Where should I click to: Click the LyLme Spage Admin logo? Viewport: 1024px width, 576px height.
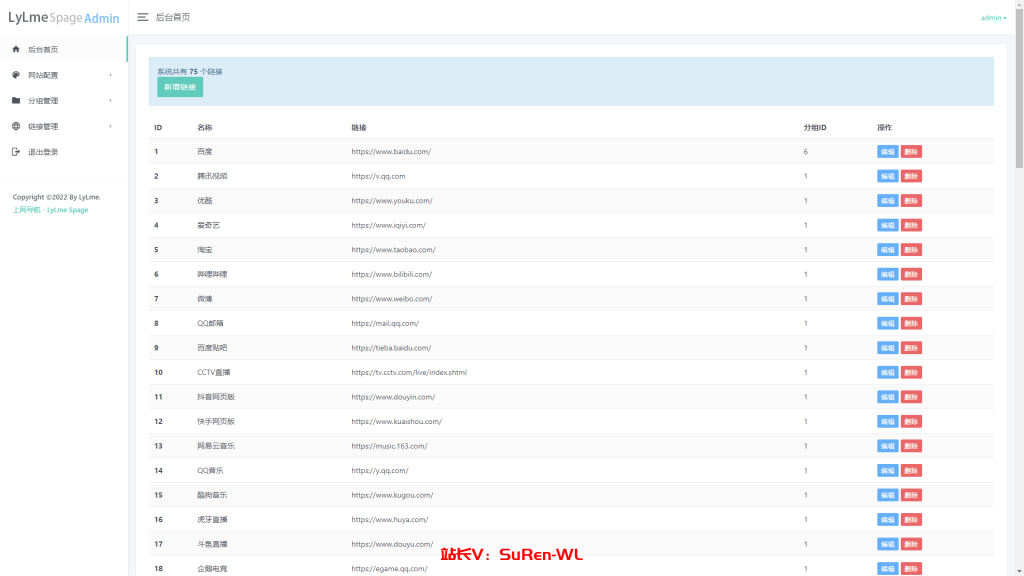(63, 18)
